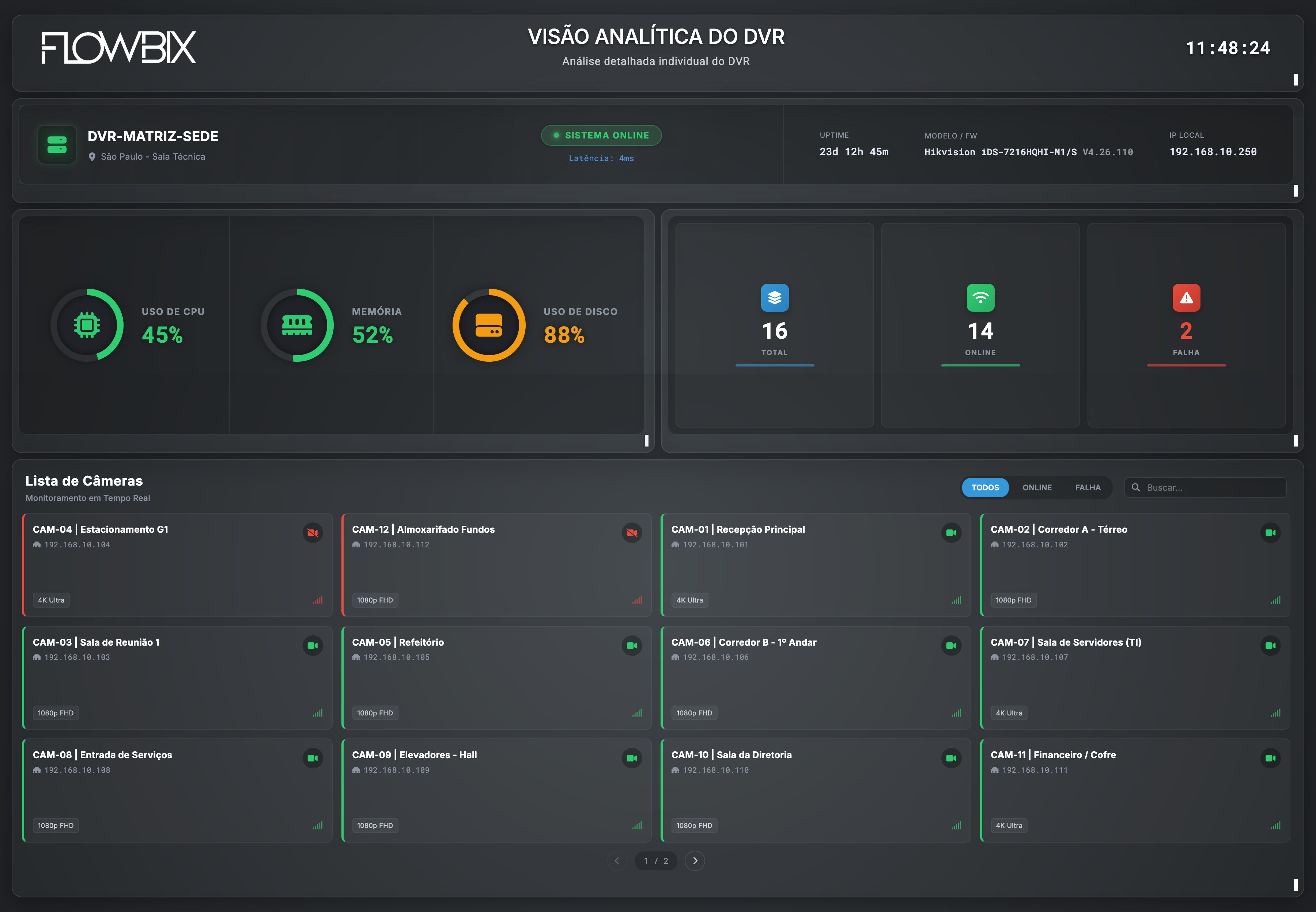Click the disk usage orange ring gauge

click(489, 325)
